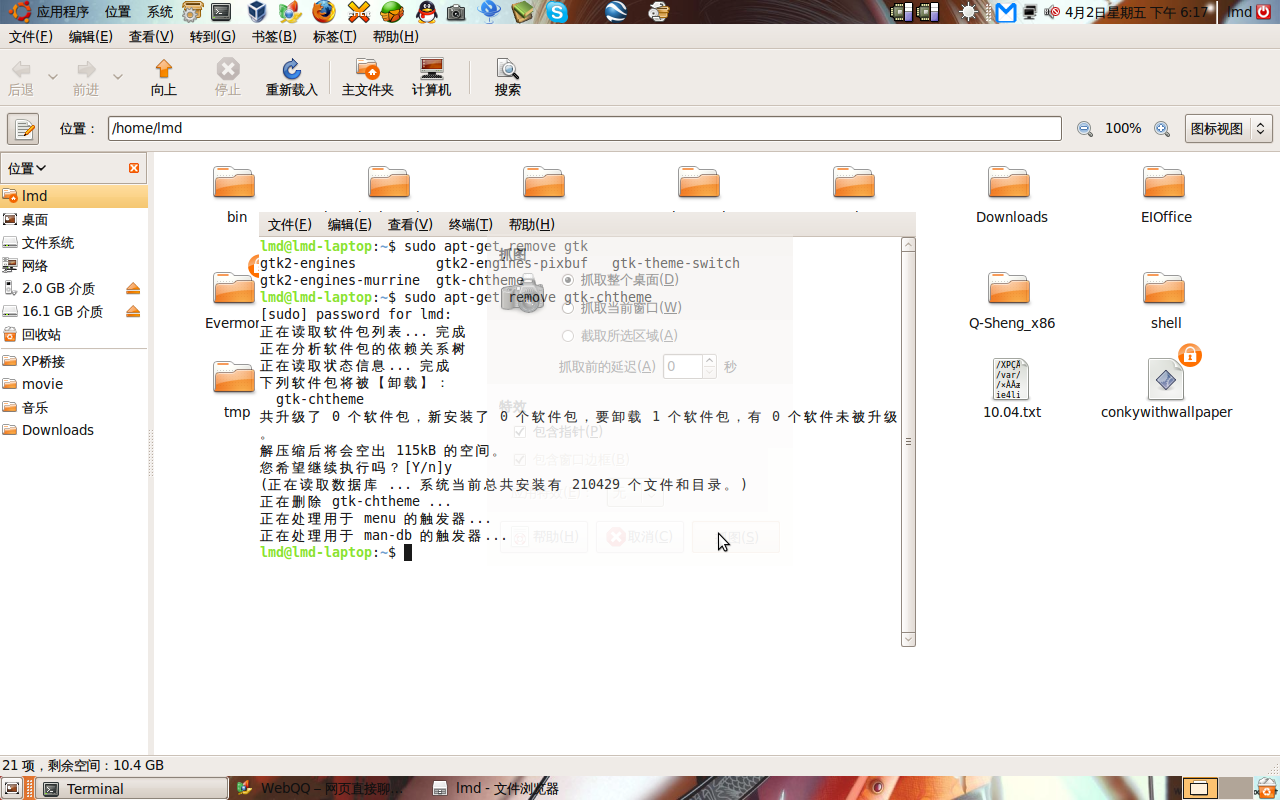
Task: Click the 停止 stop button
Action: click(x=228, y=77)
